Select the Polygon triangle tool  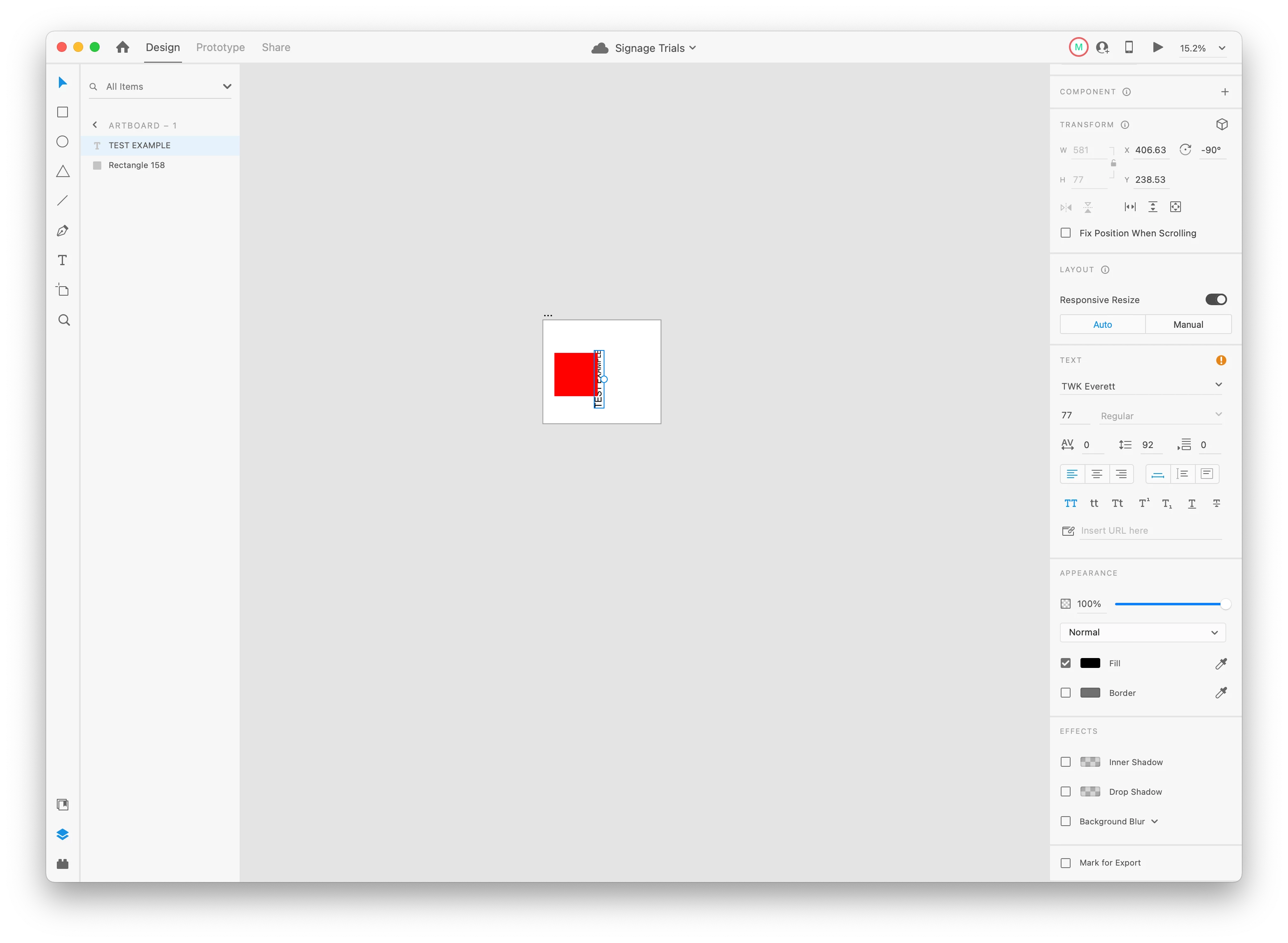point(63,171)
